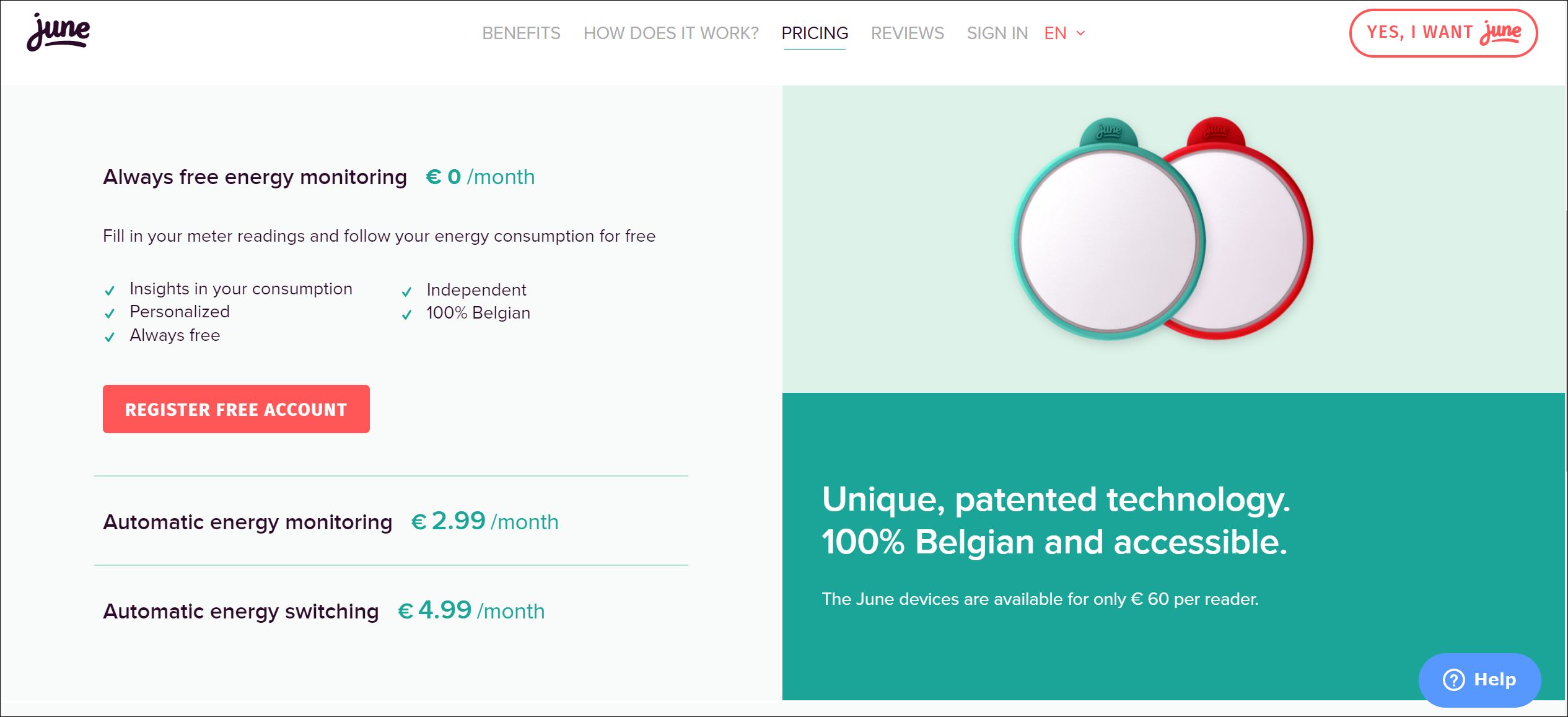Open the Help chat widget
Viewport: 1568px width, 717px height.
[1479, 680]
